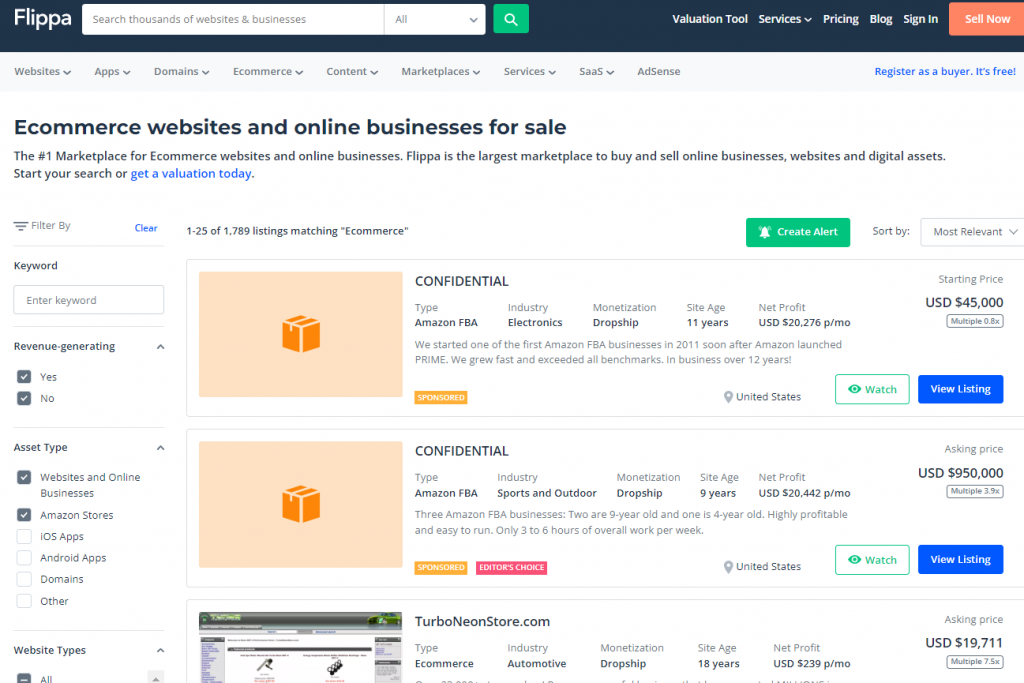This screenshot has width=1024, height=683.
Task: Click the SPONSORED tag on the Electronics listing
Action: [441, 397]
